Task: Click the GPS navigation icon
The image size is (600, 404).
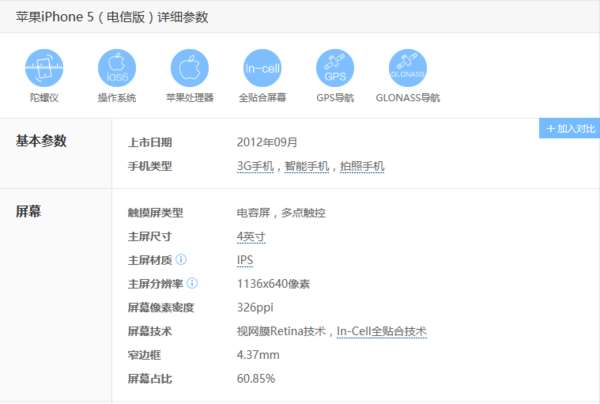Action: click(x=335, y=68)
